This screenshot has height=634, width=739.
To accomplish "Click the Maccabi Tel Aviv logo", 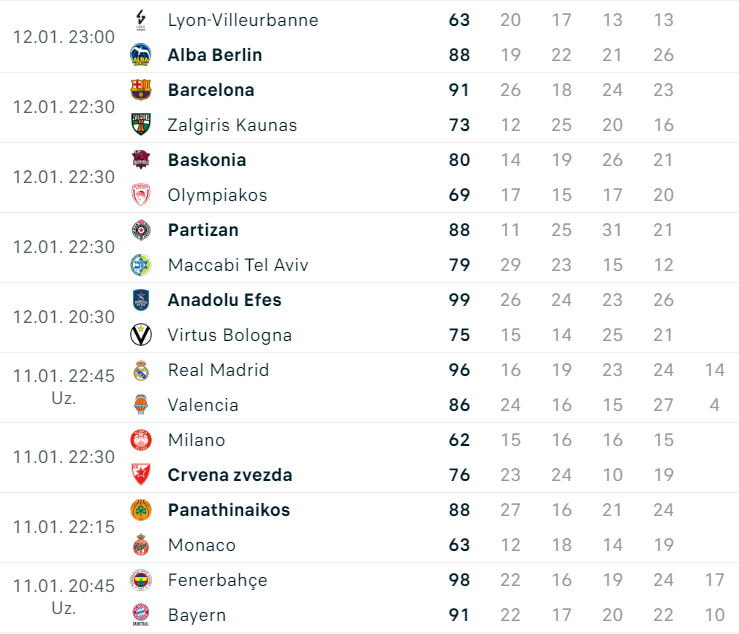I will (141, 265).
